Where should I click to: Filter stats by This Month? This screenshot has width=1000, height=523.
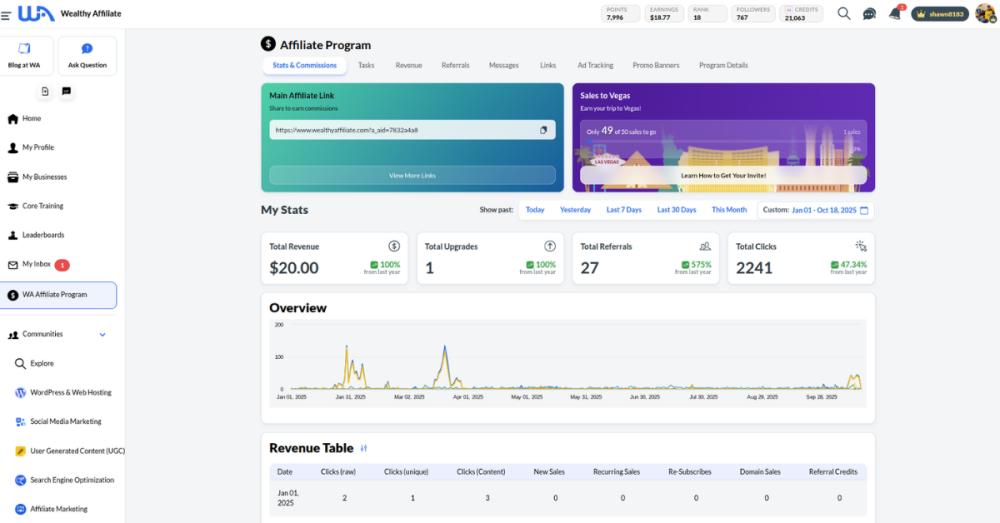729,210
